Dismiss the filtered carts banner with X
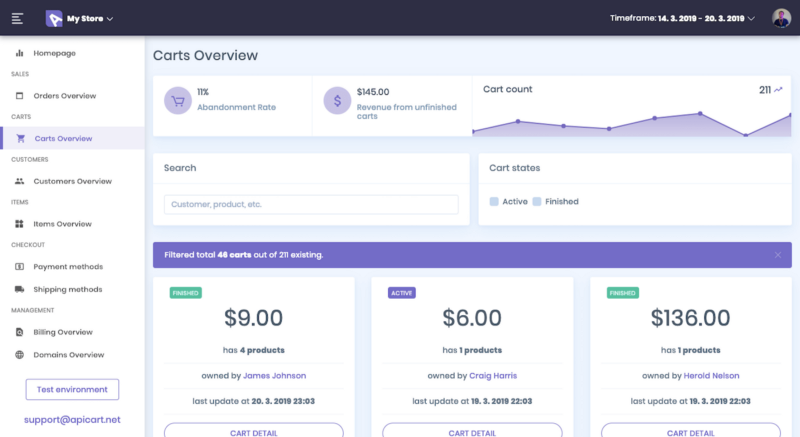 (x=778, y=255)
